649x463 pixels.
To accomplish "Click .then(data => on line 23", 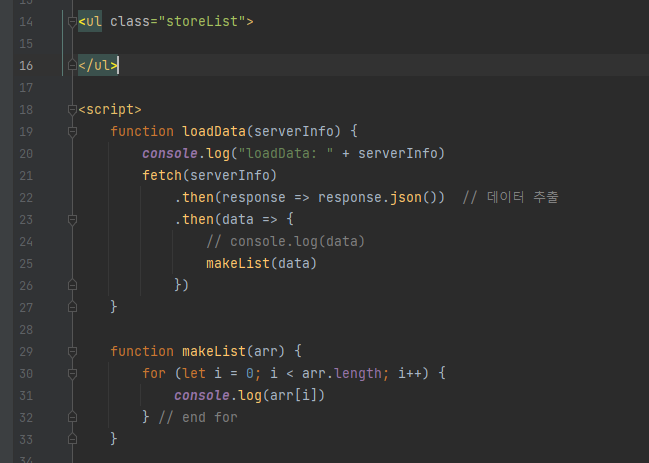I will [x=226, y=219].
